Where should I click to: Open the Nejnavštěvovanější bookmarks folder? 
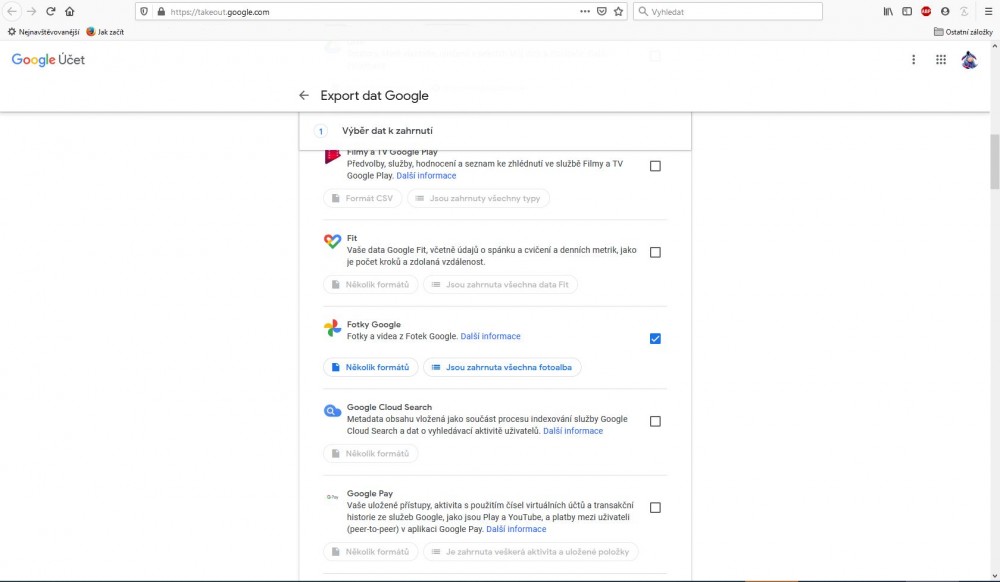[43, 31]
